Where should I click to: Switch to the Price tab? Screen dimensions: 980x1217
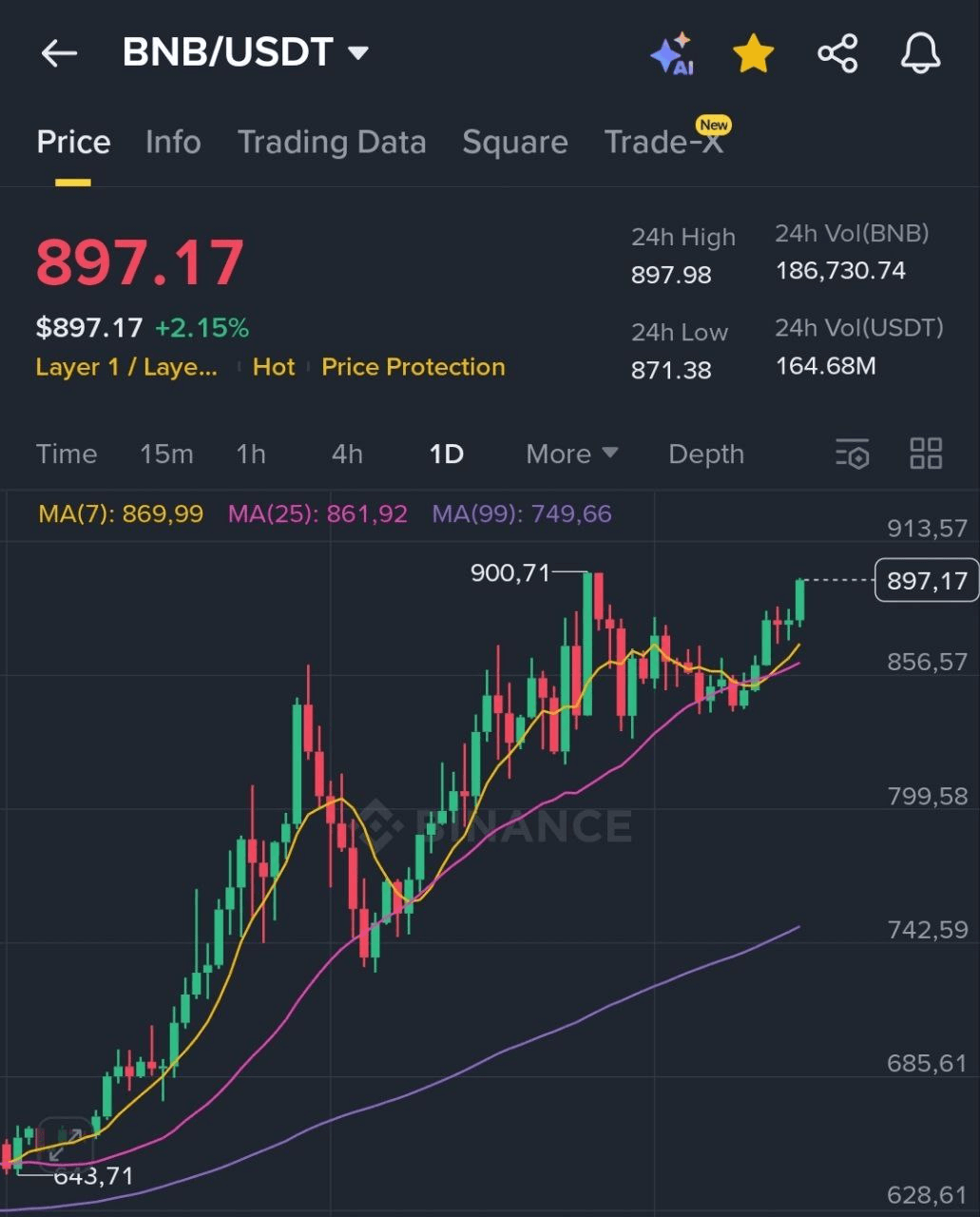point(73,143)
